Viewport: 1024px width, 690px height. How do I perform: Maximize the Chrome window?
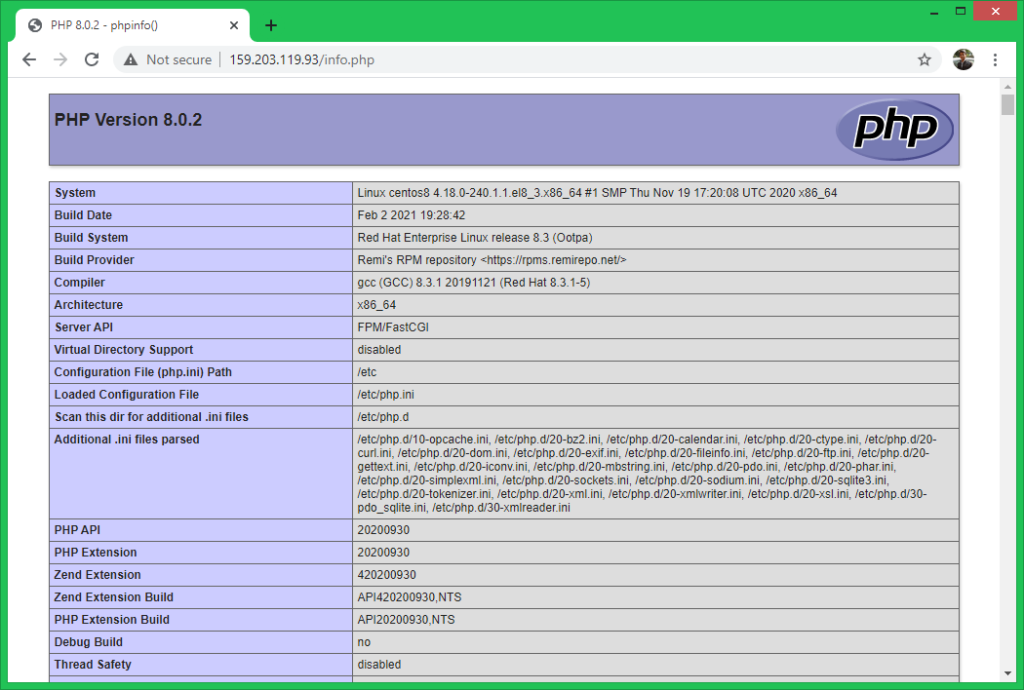958,11
